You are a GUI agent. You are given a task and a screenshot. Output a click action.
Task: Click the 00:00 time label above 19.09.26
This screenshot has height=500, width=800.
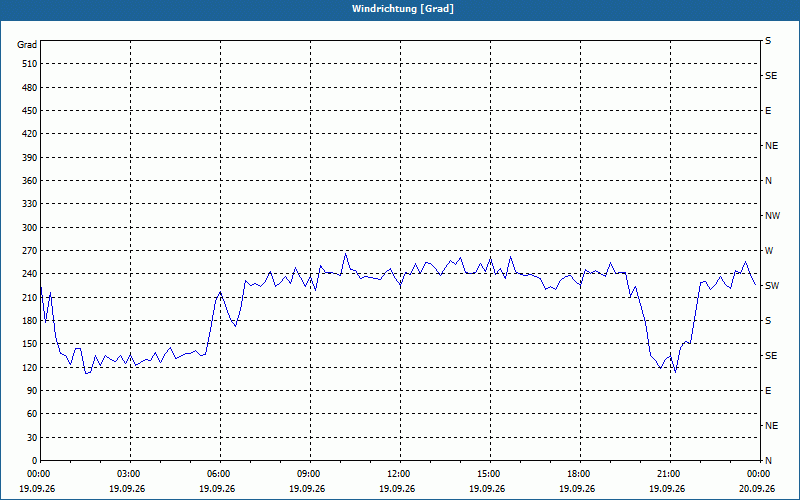pyautogui.click(x=37, y=473)
